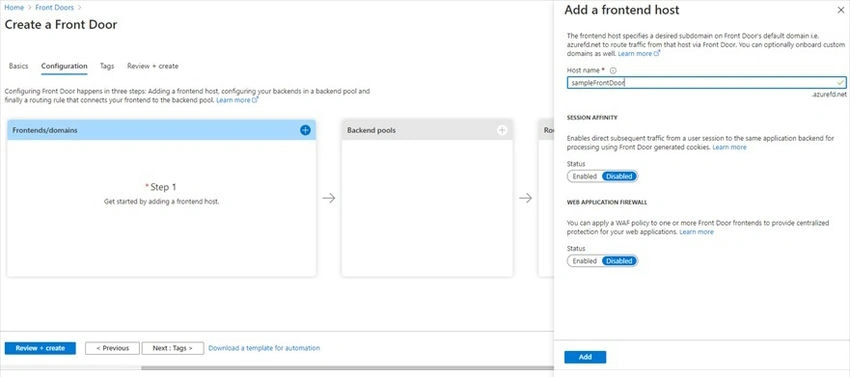Click the Host name input field

coord(706,82)
